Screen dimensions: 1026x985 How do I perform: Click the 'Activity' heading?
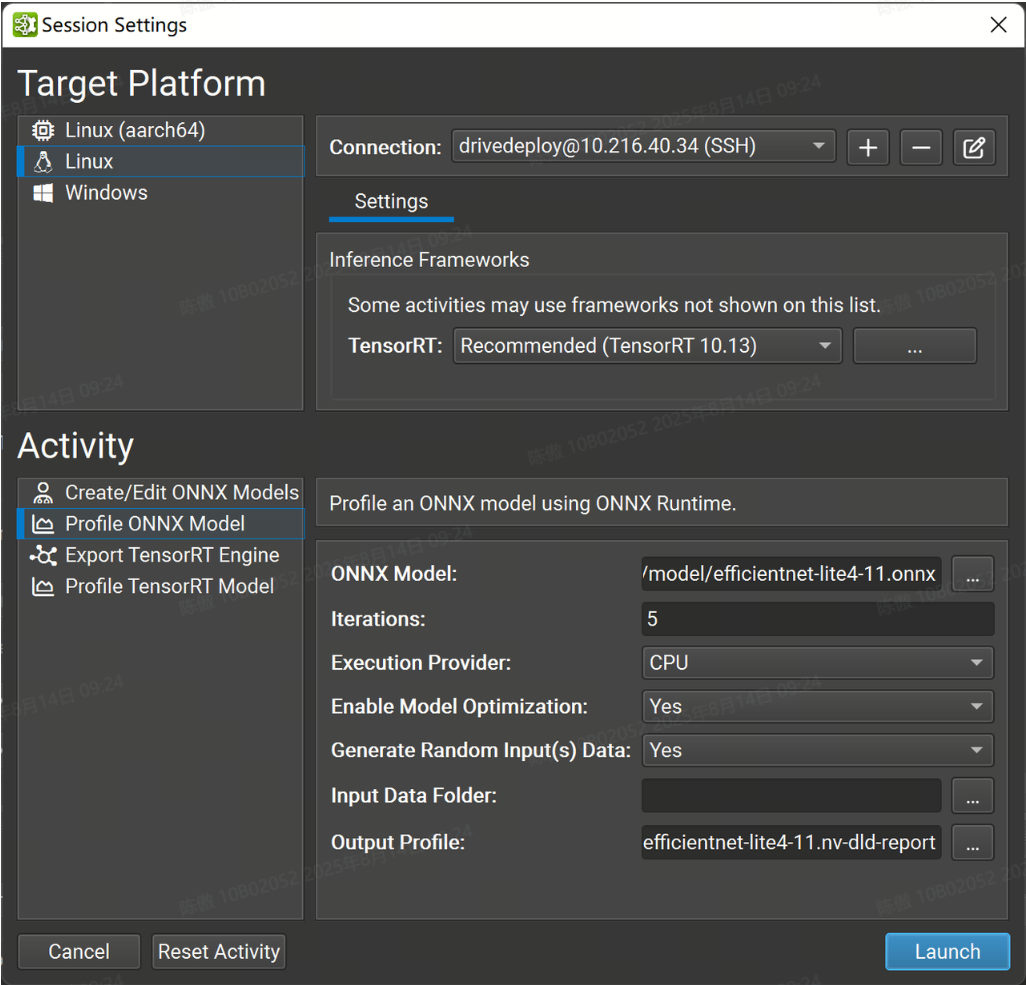pos(75,446)
